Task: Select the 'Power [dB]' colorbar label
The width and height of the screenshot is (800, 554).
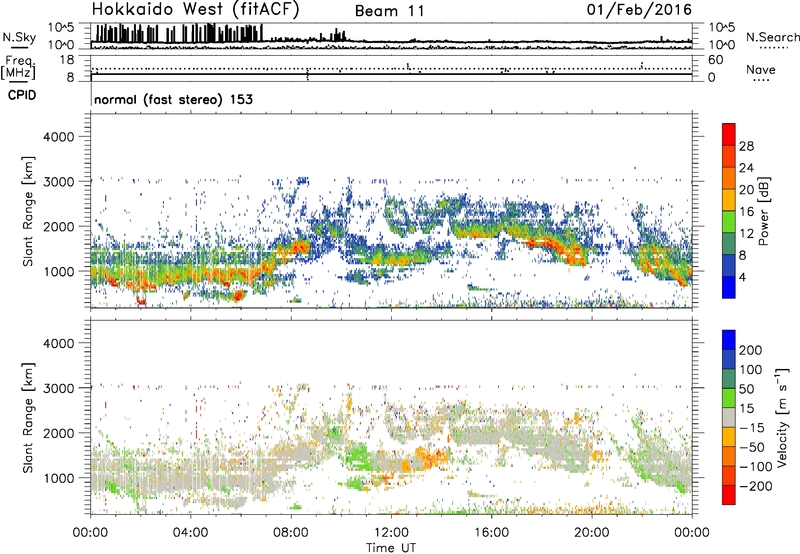Action: point(763,211)
